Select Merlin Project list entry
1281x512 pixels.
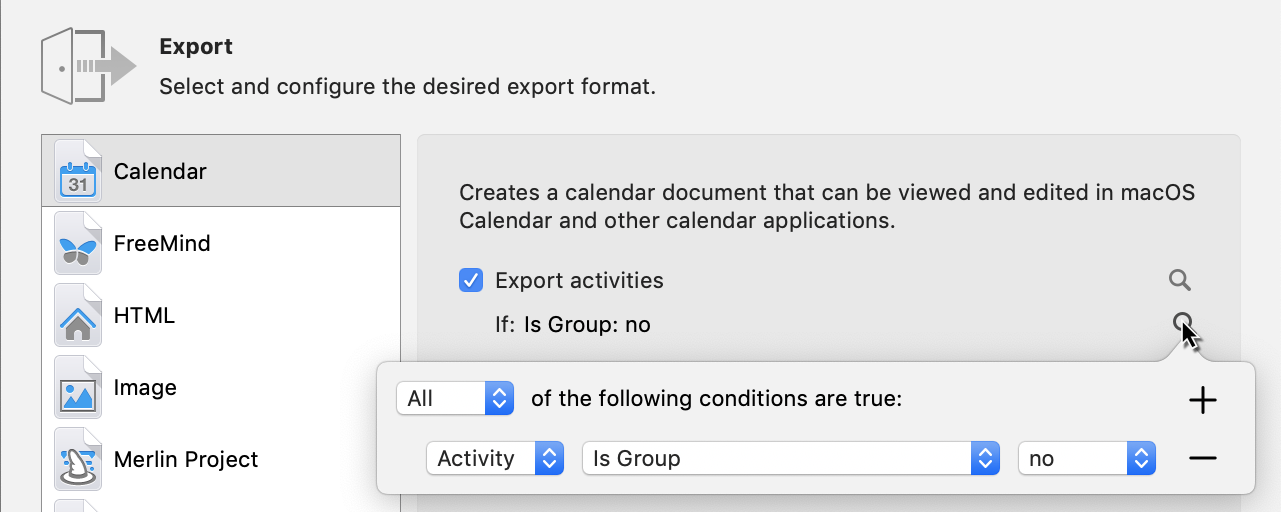pos(186,460)
